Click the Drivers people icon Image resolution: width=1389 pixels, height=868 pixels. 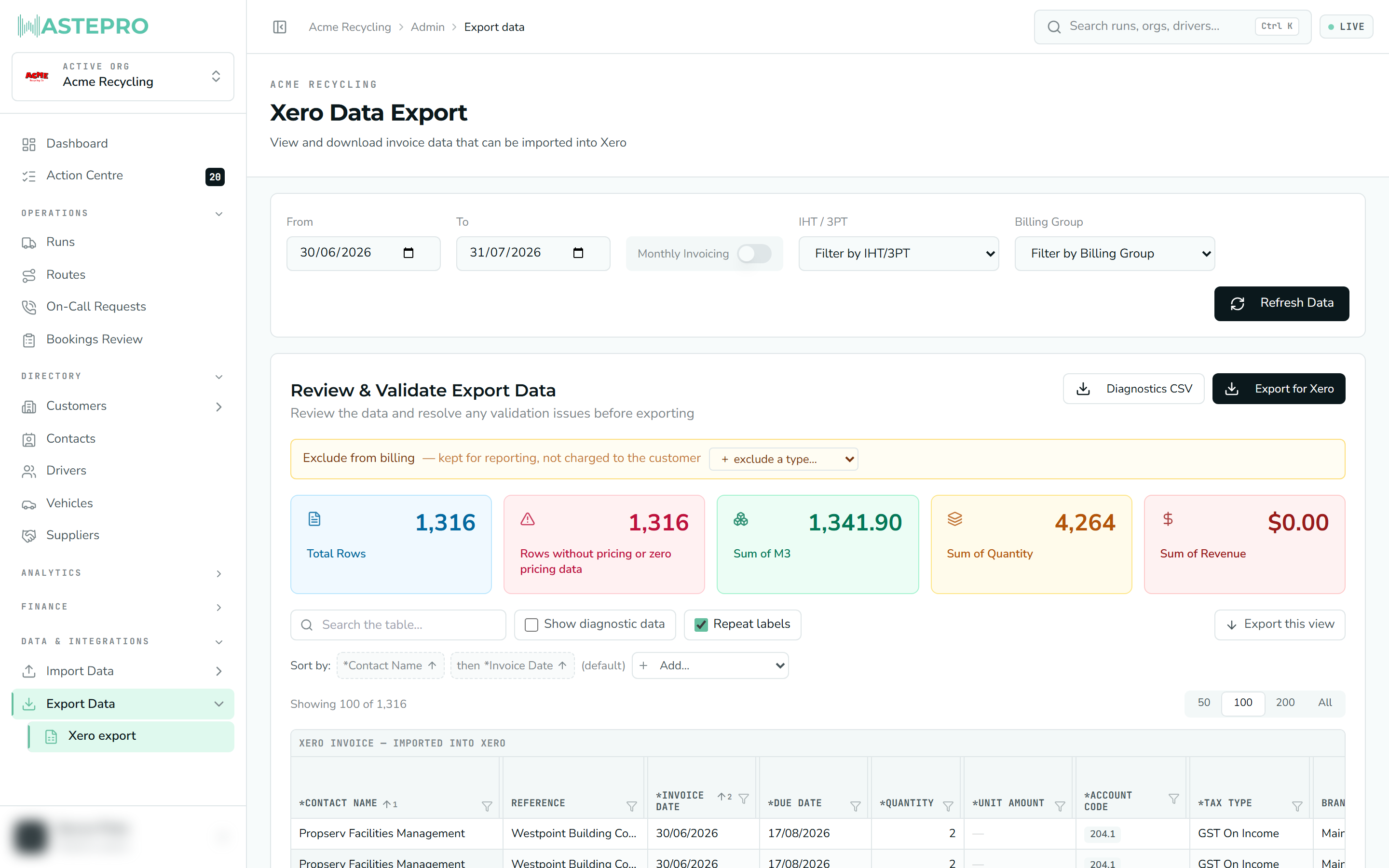point(29,471)
